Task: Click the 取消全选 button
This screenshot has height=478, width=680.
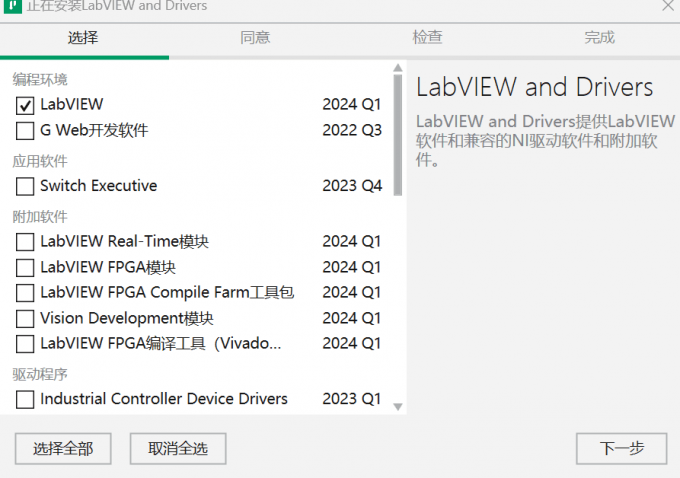Action: [x=178, y=449]
